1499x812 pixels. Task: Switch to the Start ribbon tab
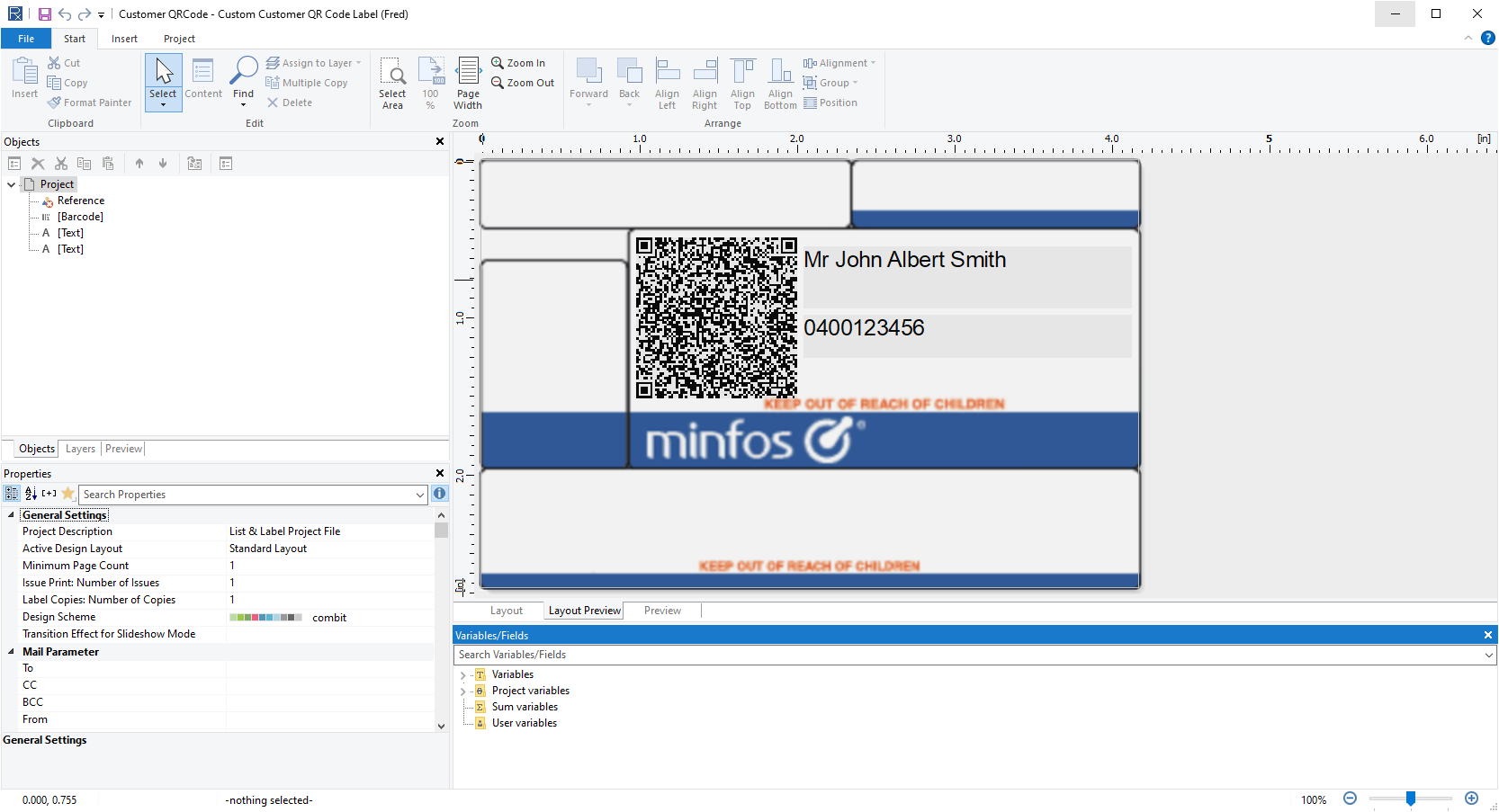pyautogui.click(x=75, y=39)
